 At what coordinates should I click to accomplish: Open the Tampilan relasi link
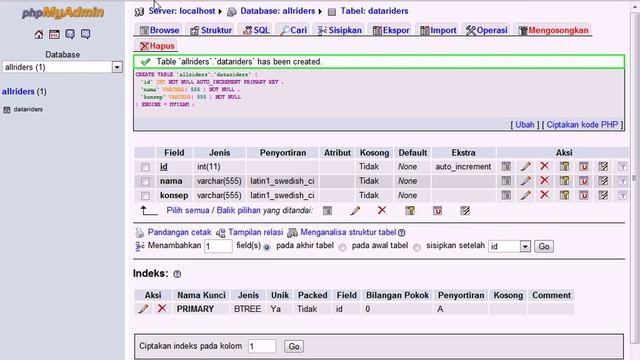256,232
